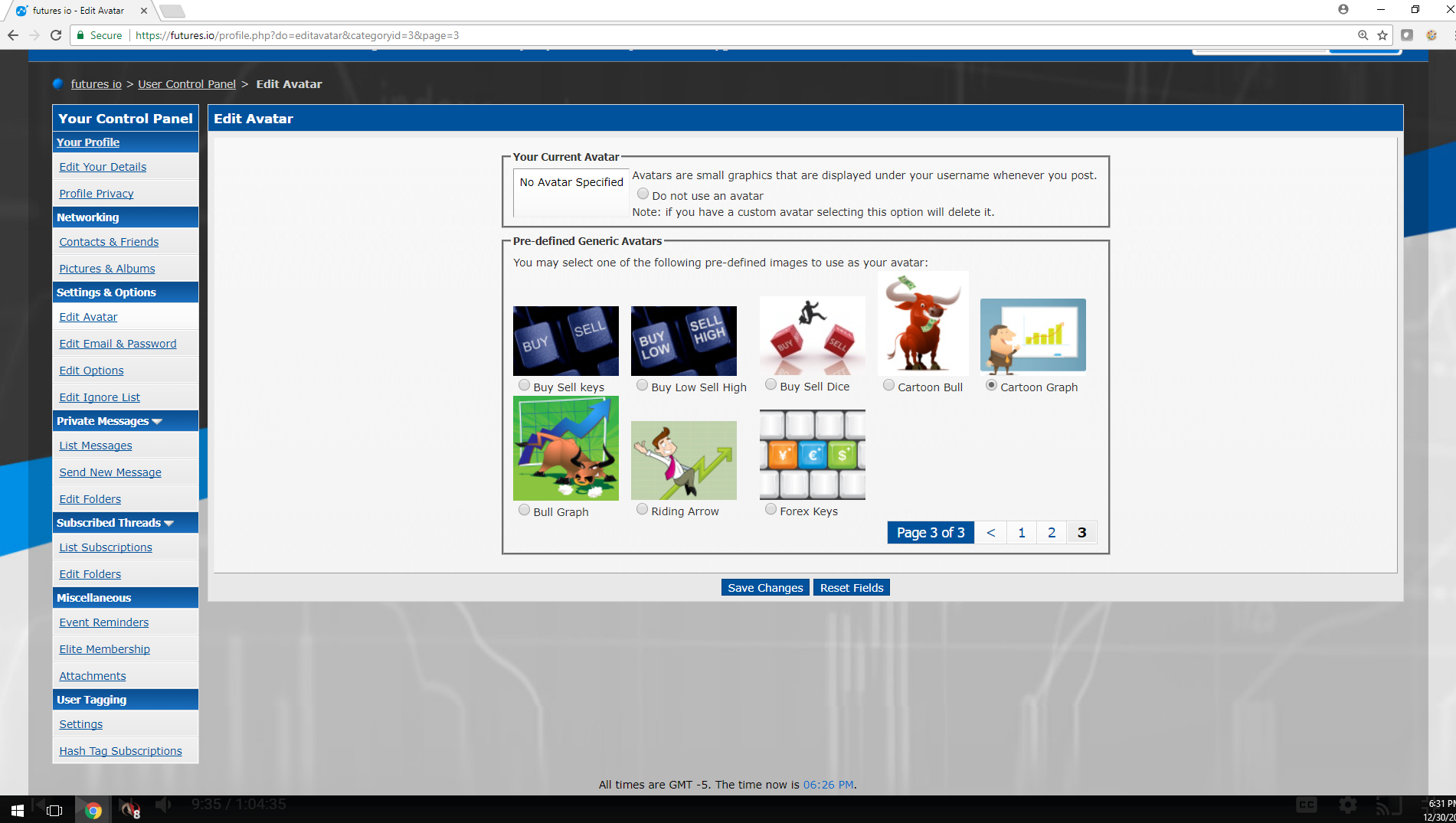Click the browser address bar URL
The height and width of the screenshot is (823, 1456).
point(297,35)
